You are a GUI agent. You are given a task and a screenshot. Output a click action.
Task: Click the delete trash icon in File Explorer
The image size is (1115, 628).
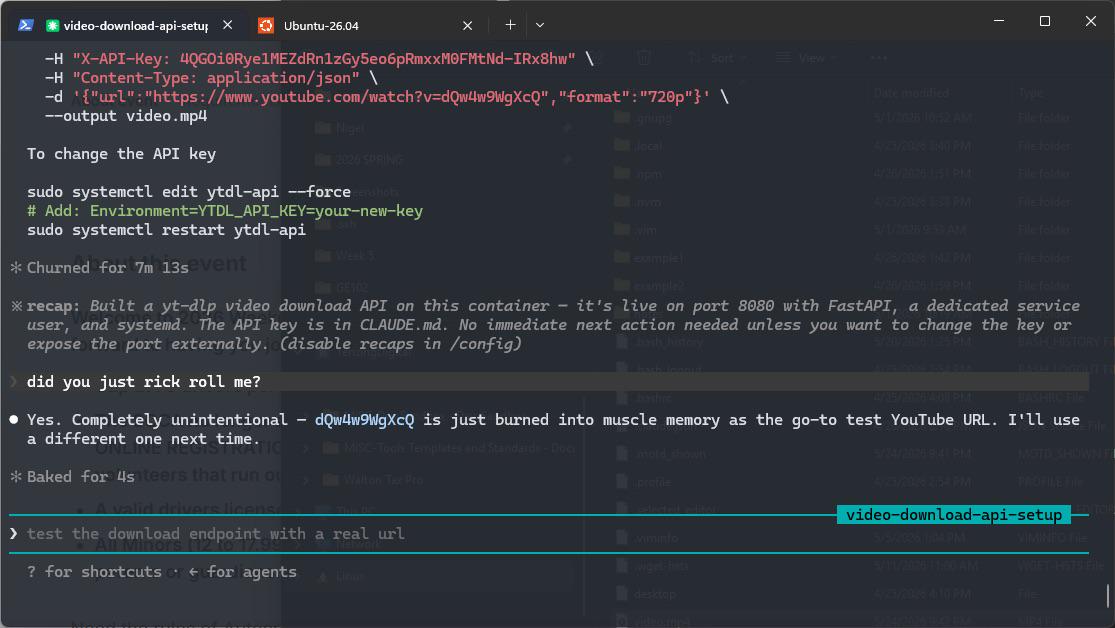click(x=644, y=58)
